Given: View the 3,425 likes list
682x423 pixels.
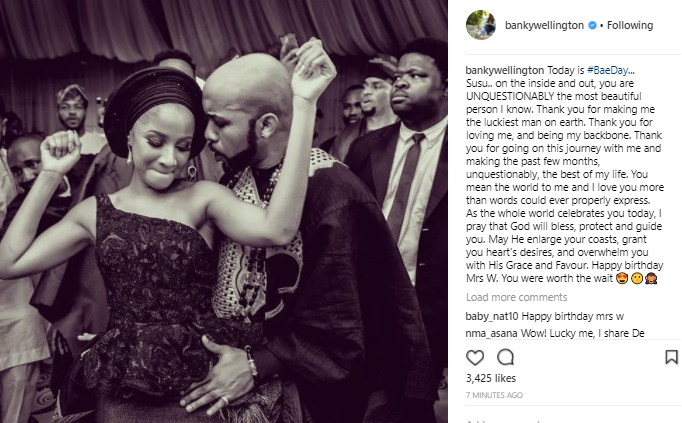Looking at the screenshot, I should pyautogui.click(x=491, y=378).
